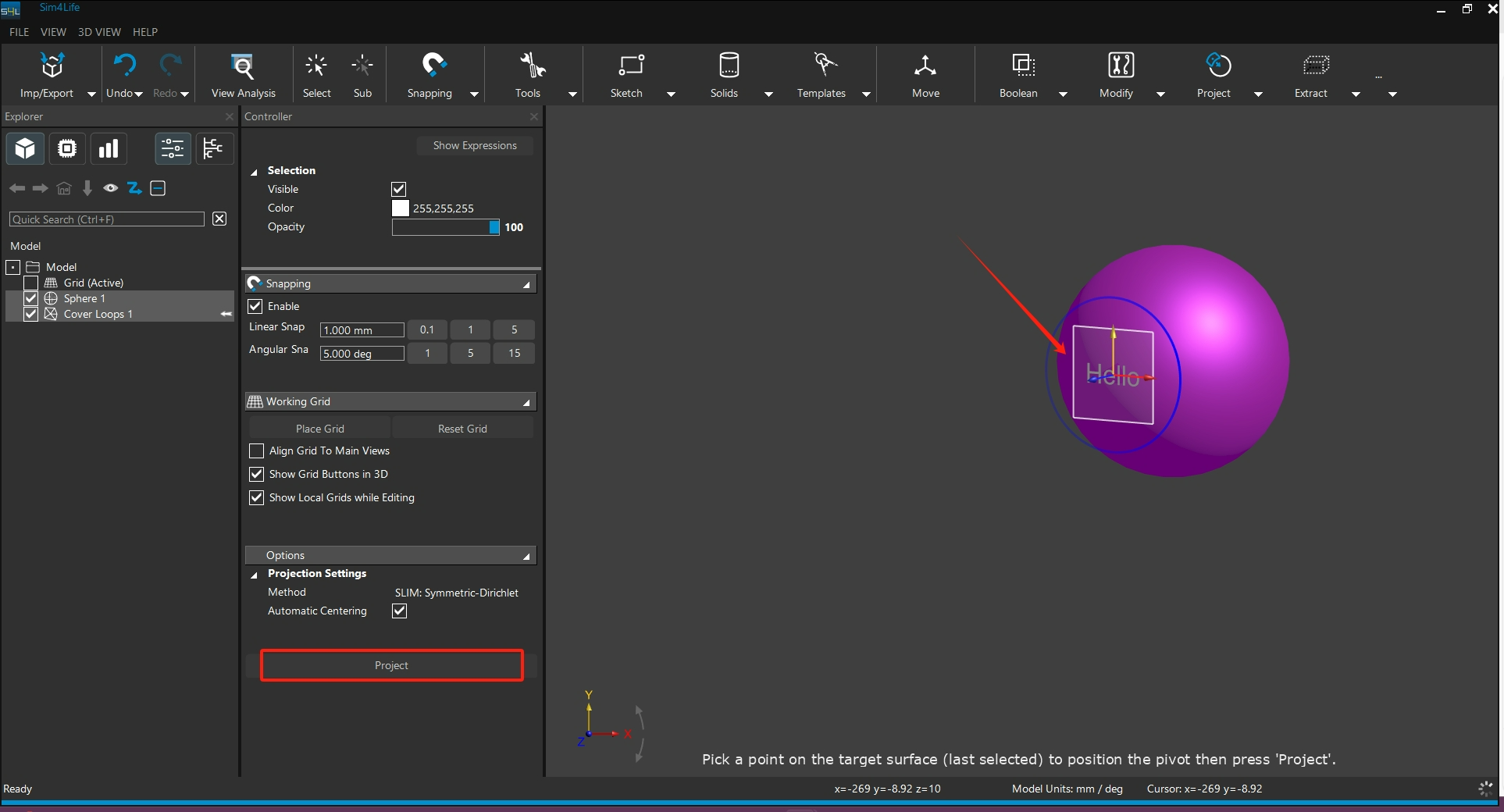Screen dimensions: 1504x812
Task: Open the Extract tool
Action: (1315, 66)
